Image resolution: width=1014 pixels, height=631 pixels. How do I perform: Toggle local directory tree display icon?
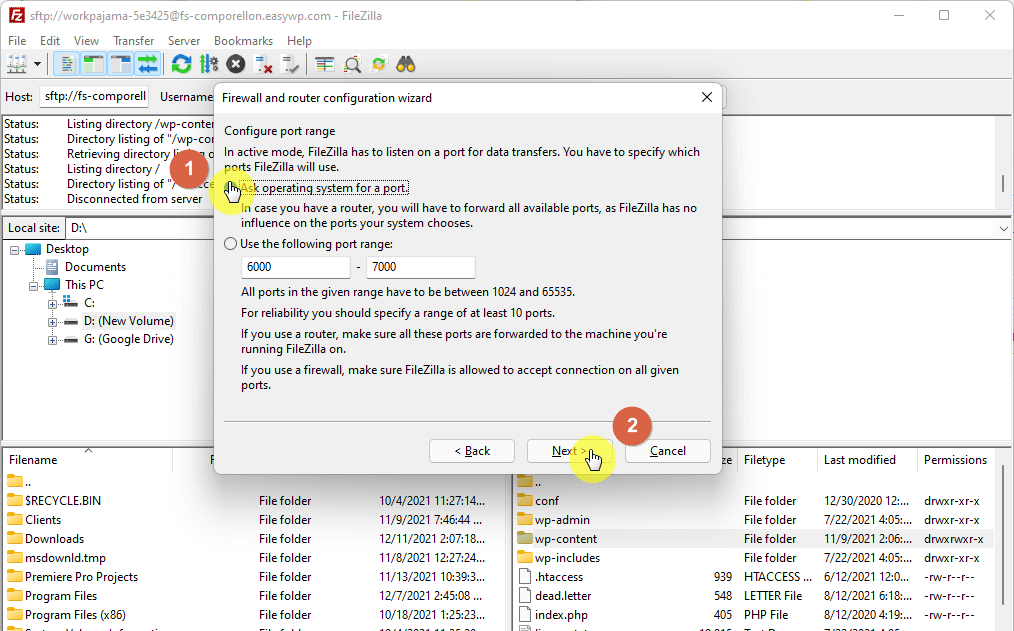click(94, 65)
